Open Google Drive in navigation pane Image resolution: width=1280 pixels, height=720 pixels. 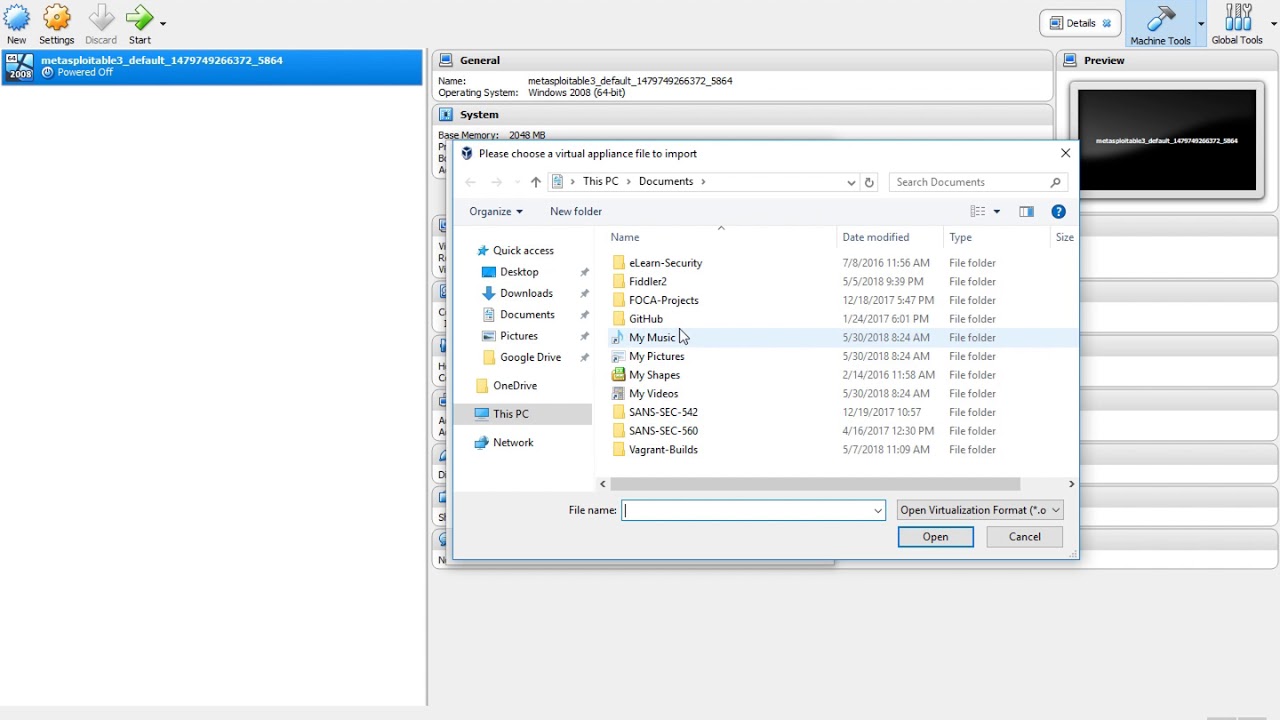530,357
